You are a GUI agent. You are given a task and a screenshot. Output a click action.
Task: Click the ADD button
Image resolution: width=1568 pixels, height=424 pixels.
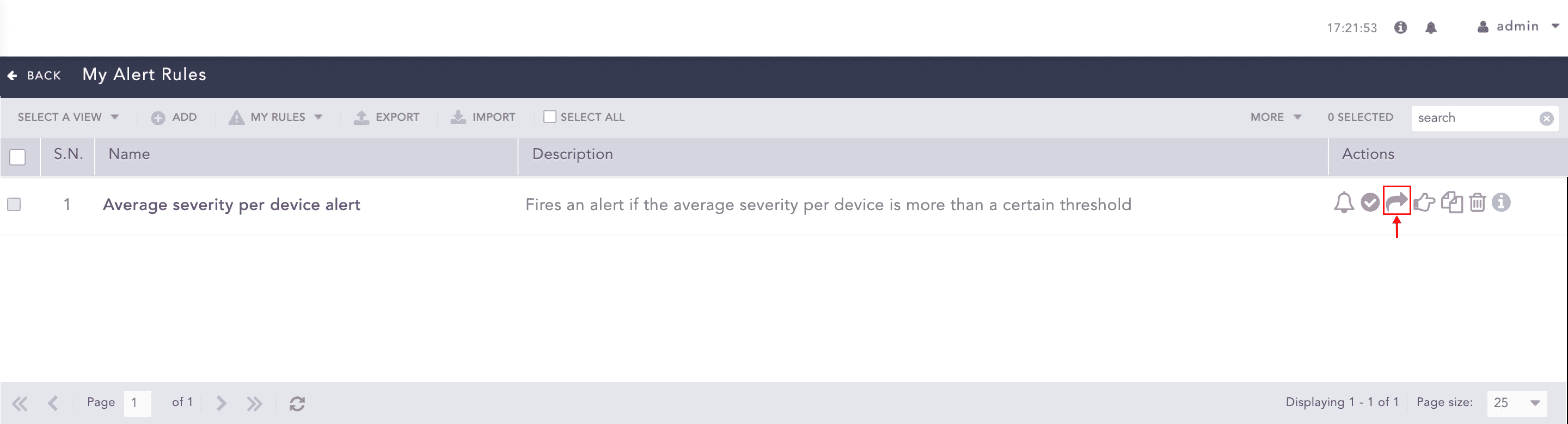[174, 117]
